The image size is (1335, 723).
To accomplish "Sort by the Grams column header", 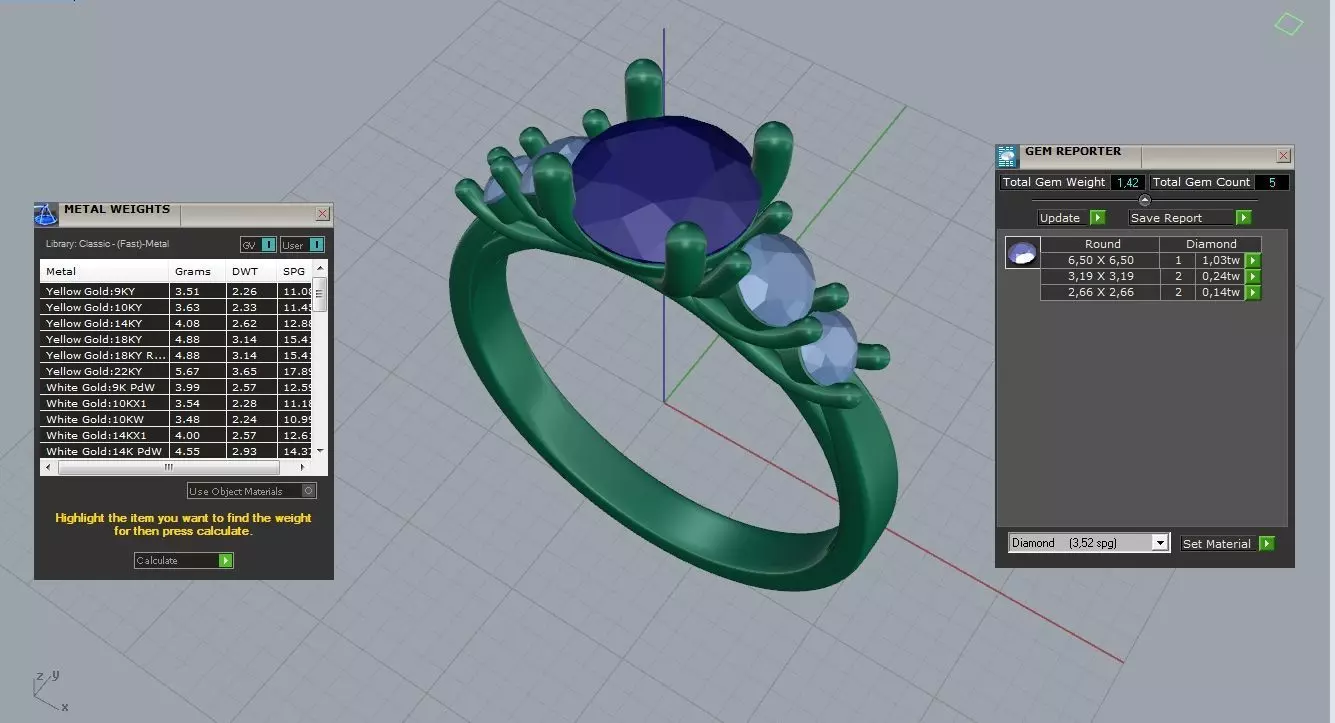I will point(198,271).
